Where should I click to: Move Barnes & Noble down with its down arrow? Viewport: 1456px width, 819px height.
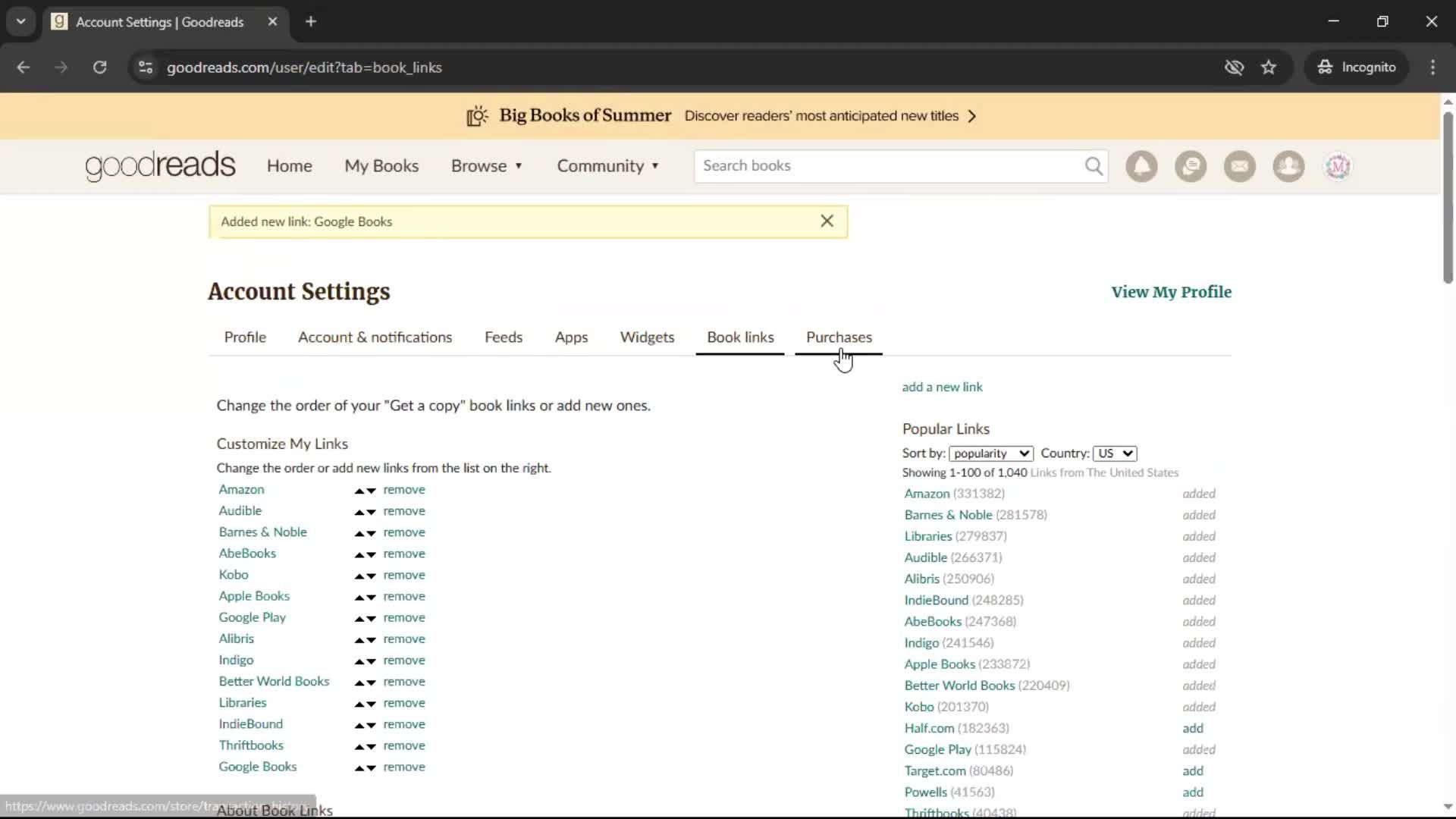[x=371, y=534]
